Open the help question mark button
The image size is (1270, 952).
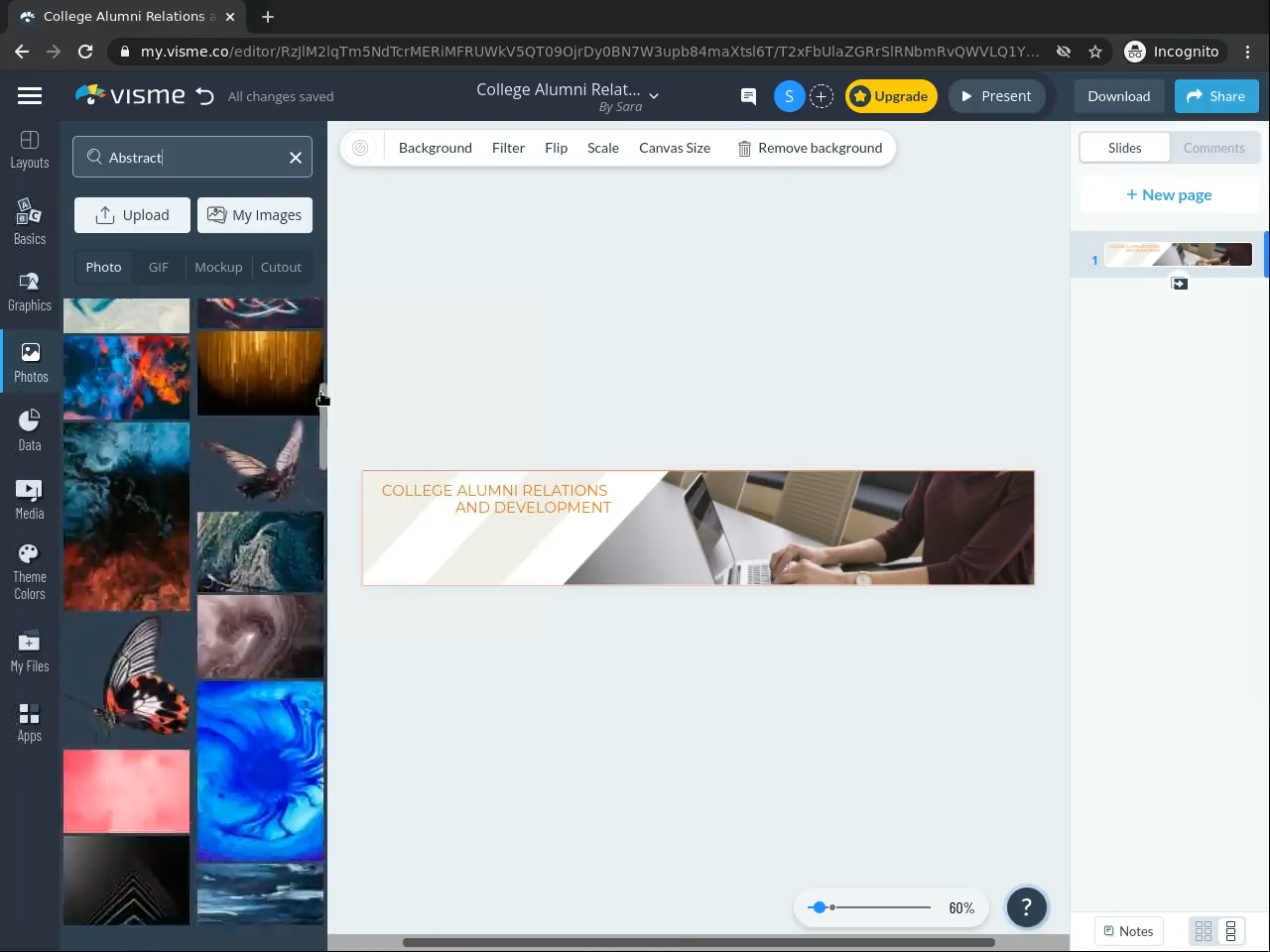[1027, 907]
